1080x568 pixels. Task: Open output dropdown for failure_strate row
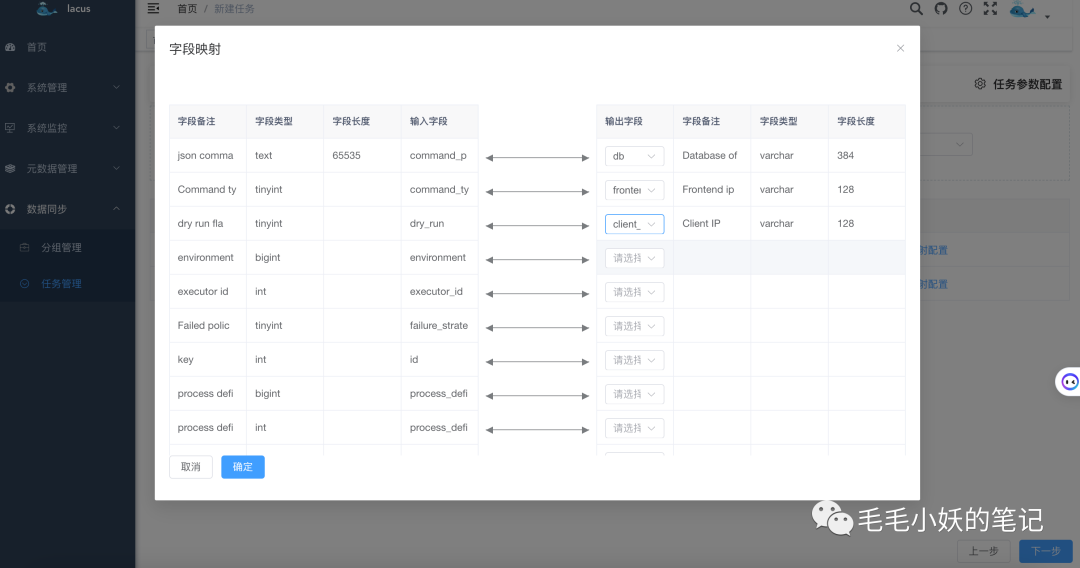(x=634, y=326)
